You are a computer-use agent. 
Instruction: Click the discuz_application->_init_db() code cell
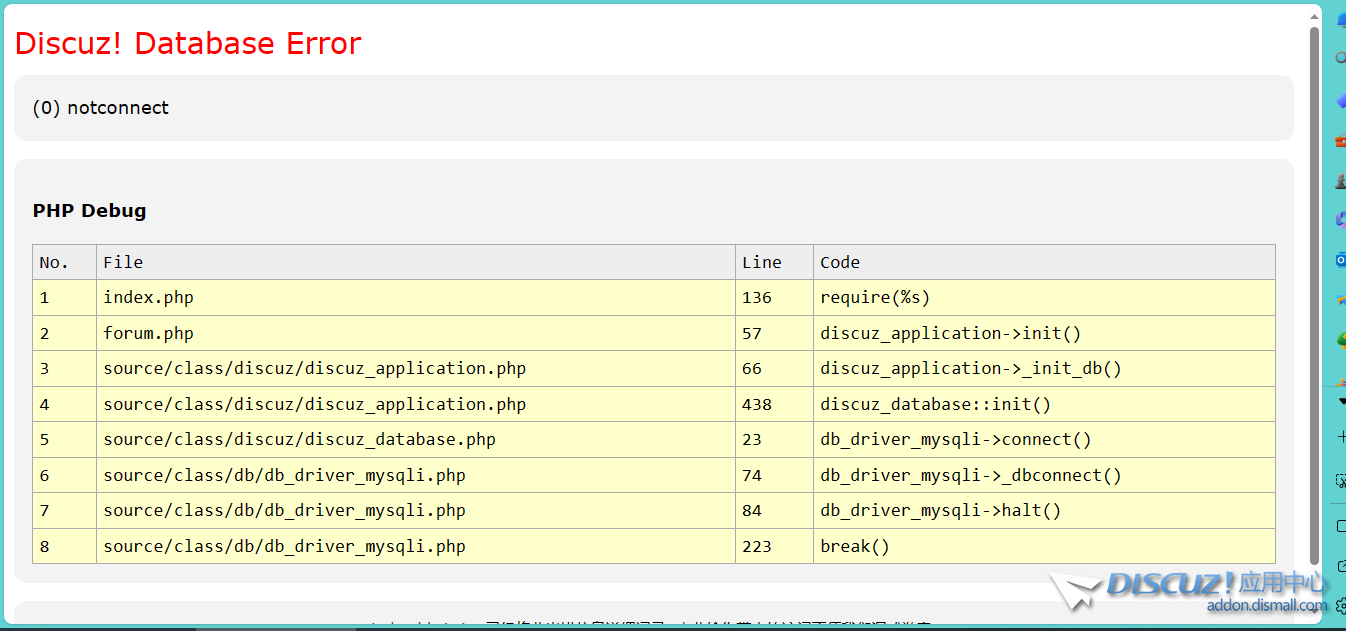[x=1044, y=369]
